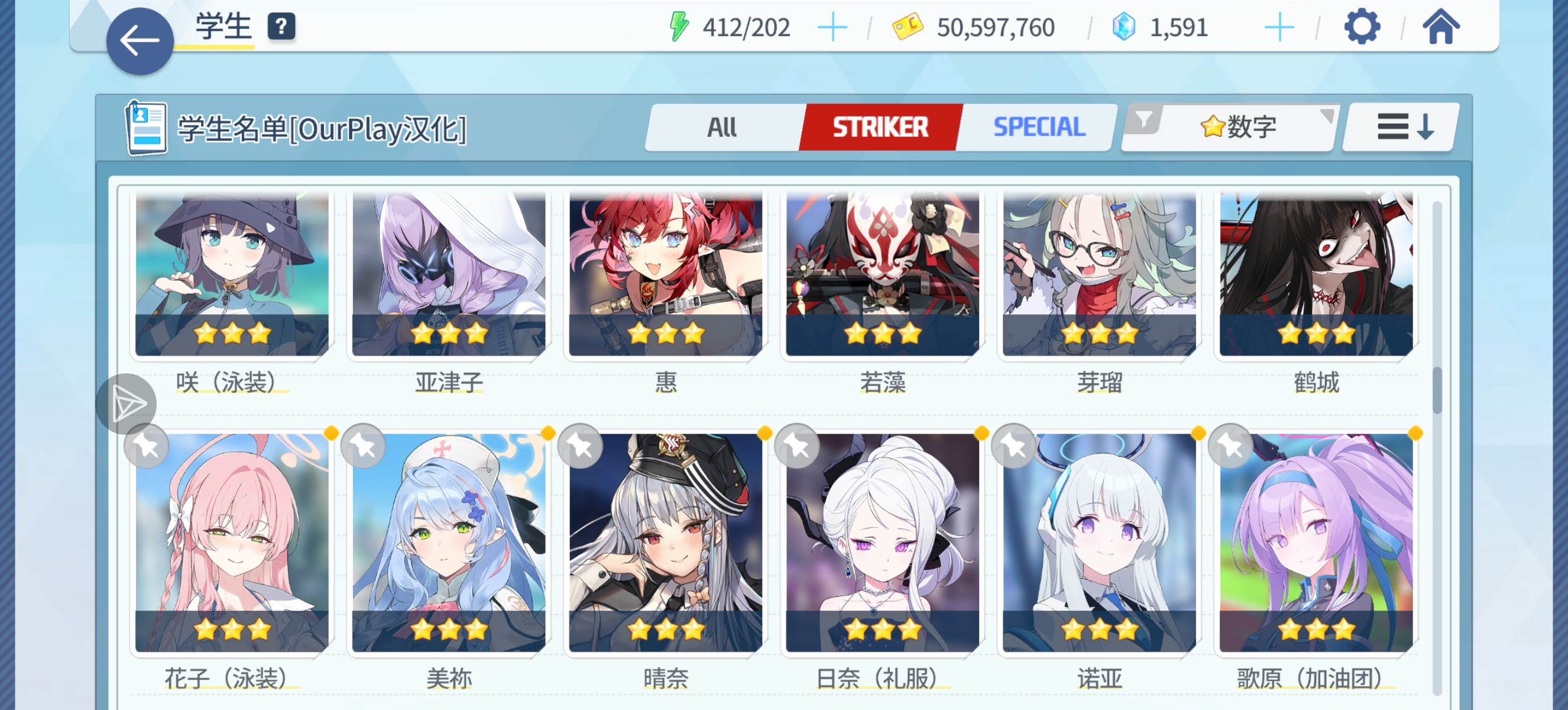The image size is (1568, 710).
Task: Select the STRIKER tab
Action: 880,127
